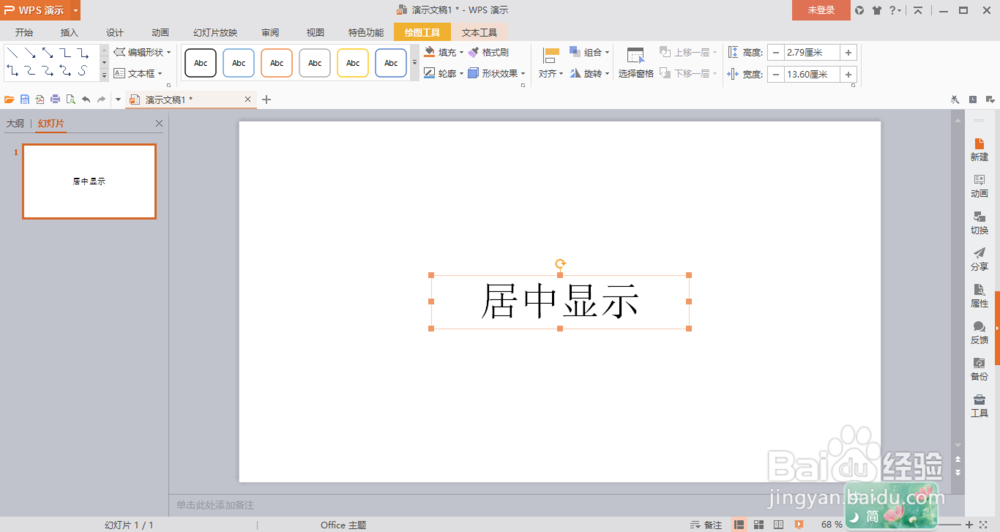Click the 未登录 login button
The width and height of the screenshot is (1000, 532).
[821, 10]
